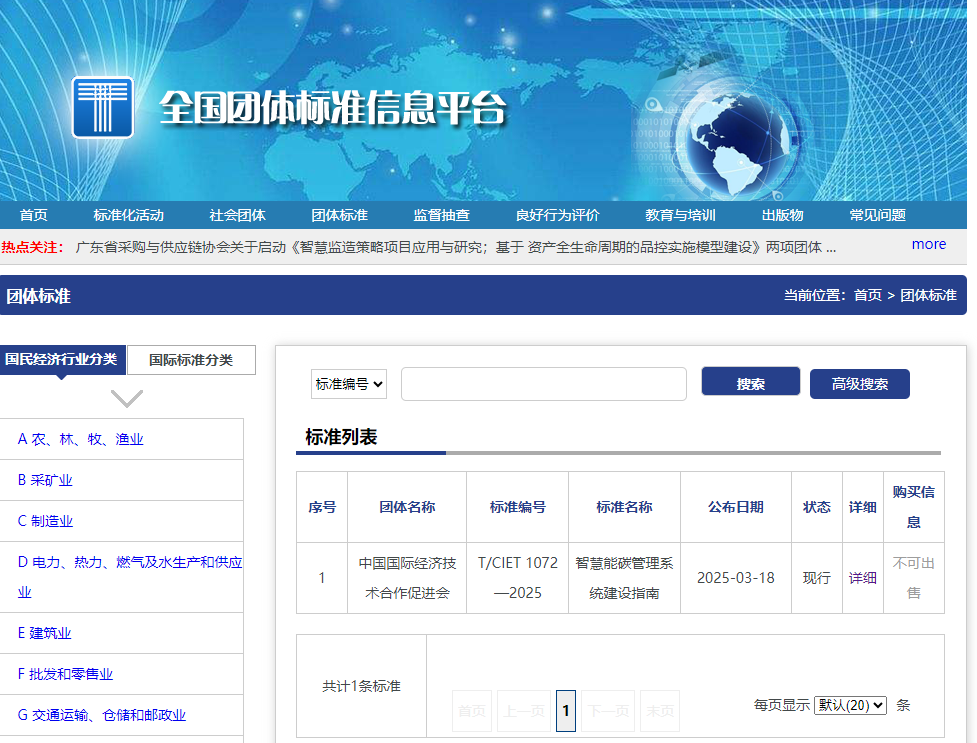This screenshot has height=743, width=977.
Task: Select category C 制造业
Action: [x=46, y=521]
